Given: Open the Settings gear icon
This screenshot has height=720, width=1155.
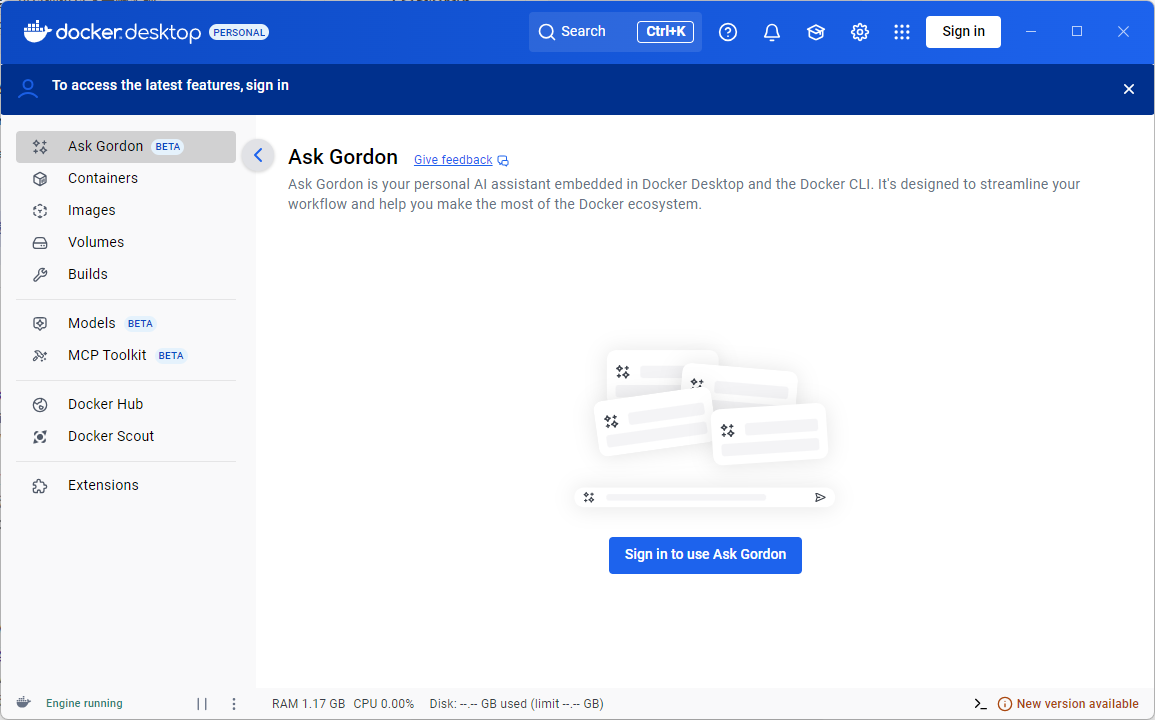Looking at the screenshot, I should pyautogui.click(x=859, y=31).
